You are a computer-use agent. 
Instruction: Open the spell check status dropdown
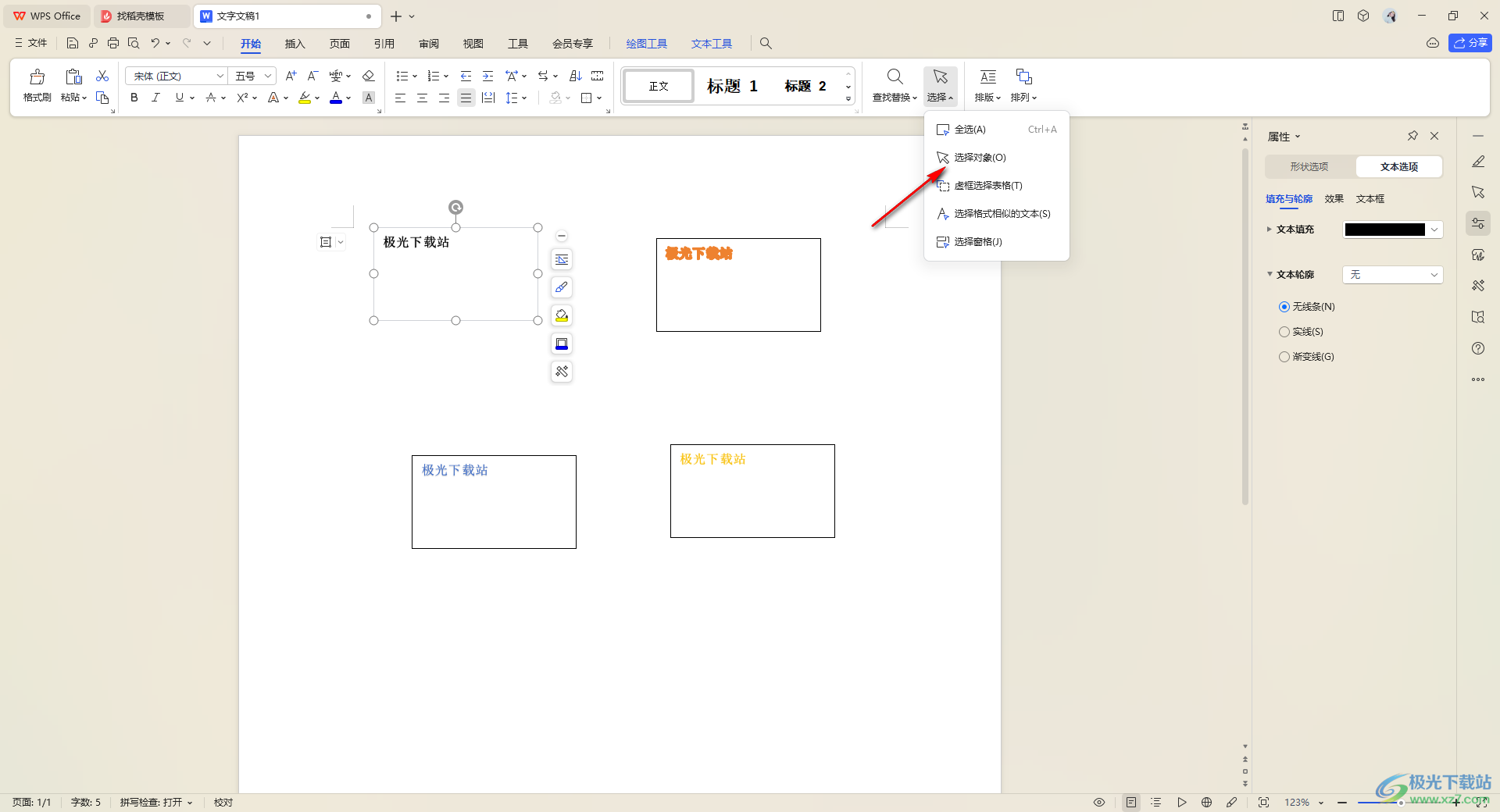pyautogui.click(x=156, y=802)
